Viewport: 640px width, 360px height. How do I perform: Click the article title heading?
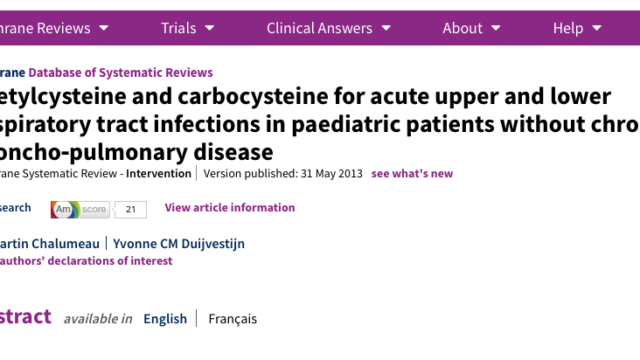[x=320, y=124]
